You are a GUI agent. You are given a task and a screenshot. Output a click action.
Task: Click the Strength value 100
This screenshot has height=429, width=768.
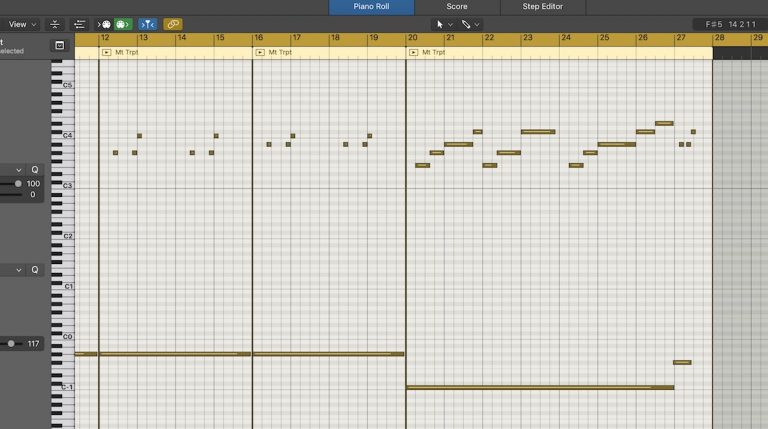click(33, 184)
